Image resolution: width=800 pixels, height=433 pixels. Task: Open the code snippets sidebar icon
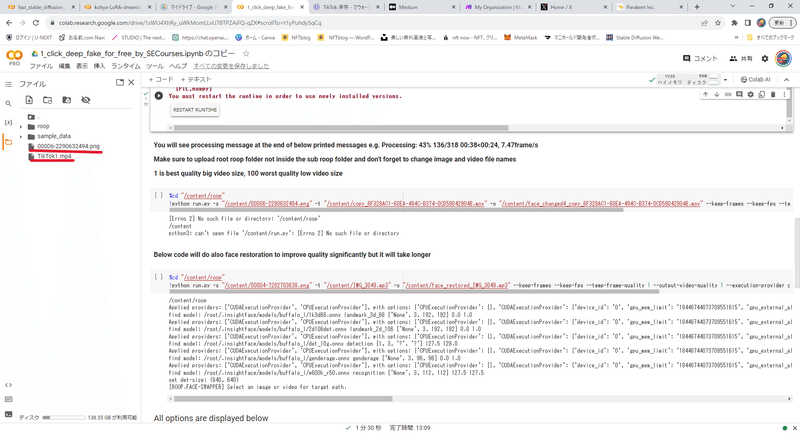coord(8,385)
